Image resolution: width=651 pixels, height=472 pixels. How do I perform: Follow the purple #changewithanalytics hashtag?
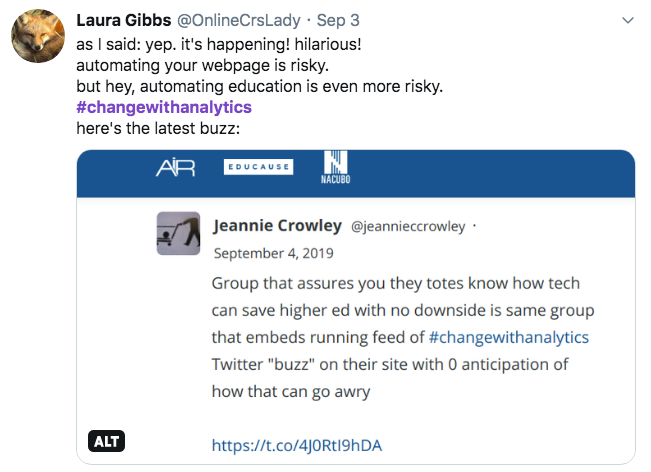164,107
